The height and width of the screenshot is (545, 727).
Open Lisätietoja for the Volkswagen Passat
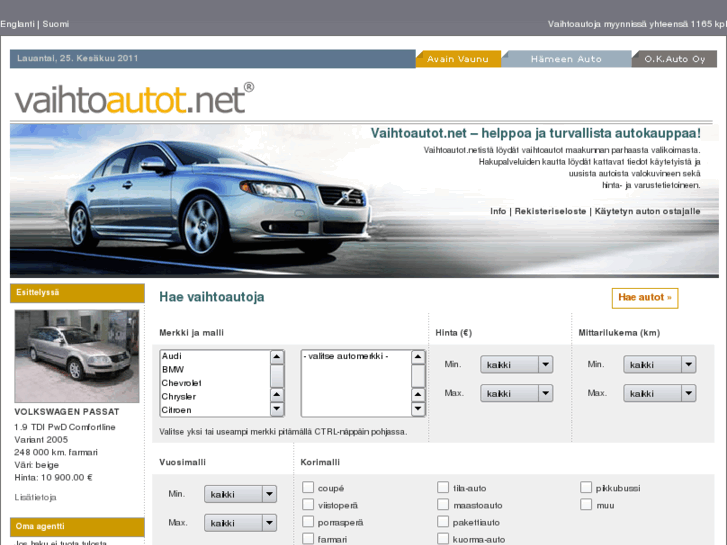35,497
